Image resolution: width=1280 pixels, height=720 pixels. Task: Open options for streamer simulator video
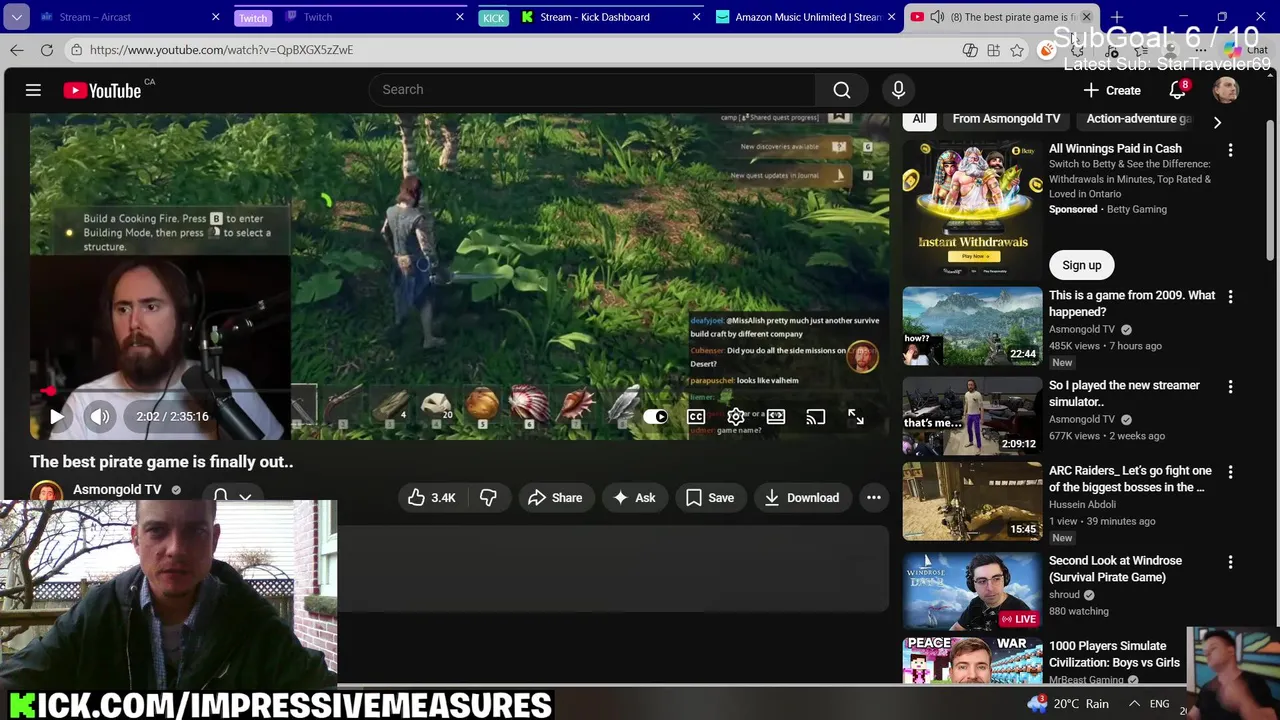coord(1231,387)
